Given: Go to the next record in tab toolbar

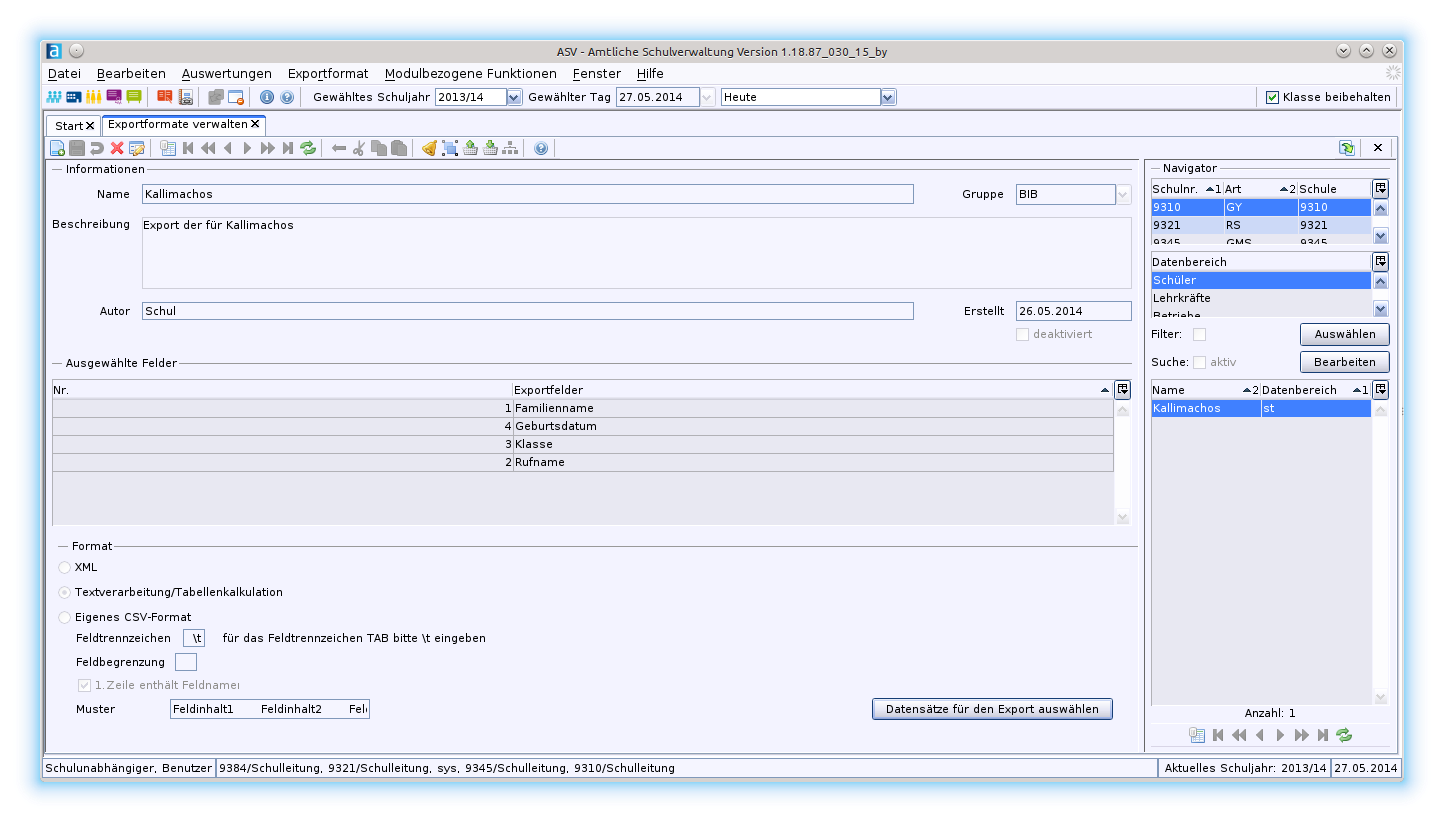Looking at the screenshot, I should pos(248,148).
